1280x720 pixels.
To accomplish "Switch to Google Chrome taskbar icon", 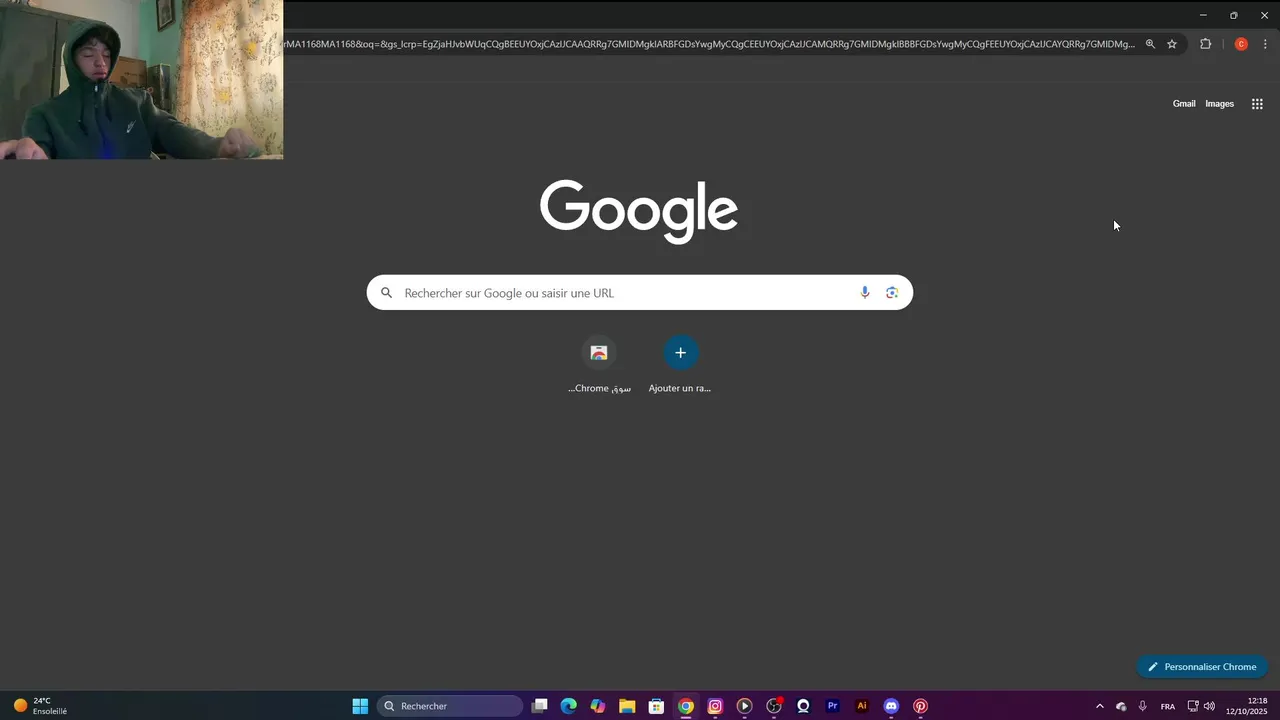I will pyautogui.click(x=686, y=706).
